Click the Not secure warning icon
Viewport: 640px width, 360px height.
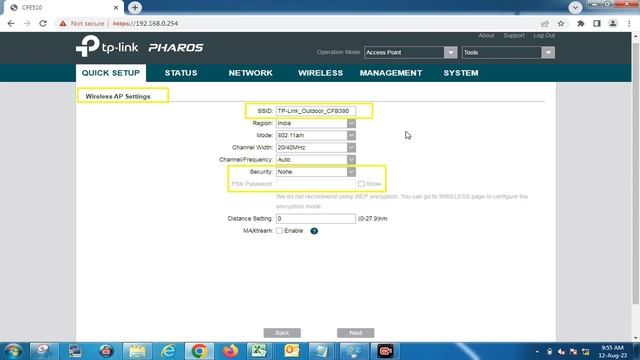pyautogui.click(x=63, y=24)
